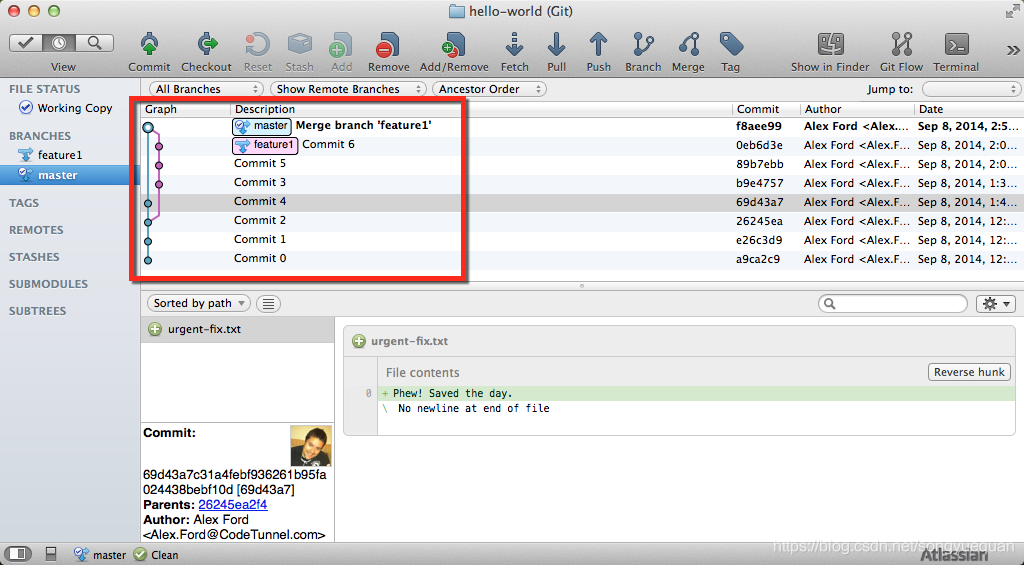Expand the STASHES sidebar section
The width and height of the screenshot is (1024, 565).
[x=34, y=257]
